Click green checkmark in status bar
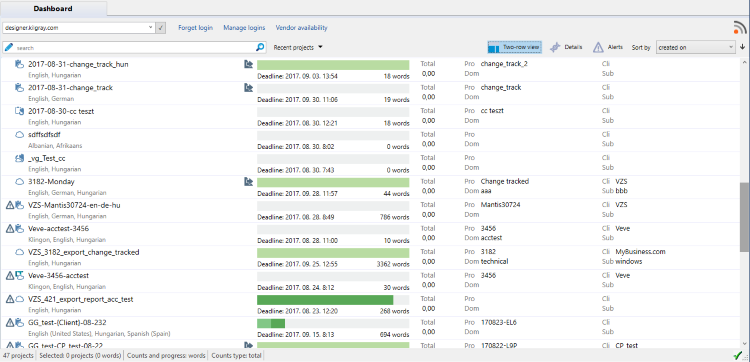Screen dimensions: 750x362 coord(739,355)
